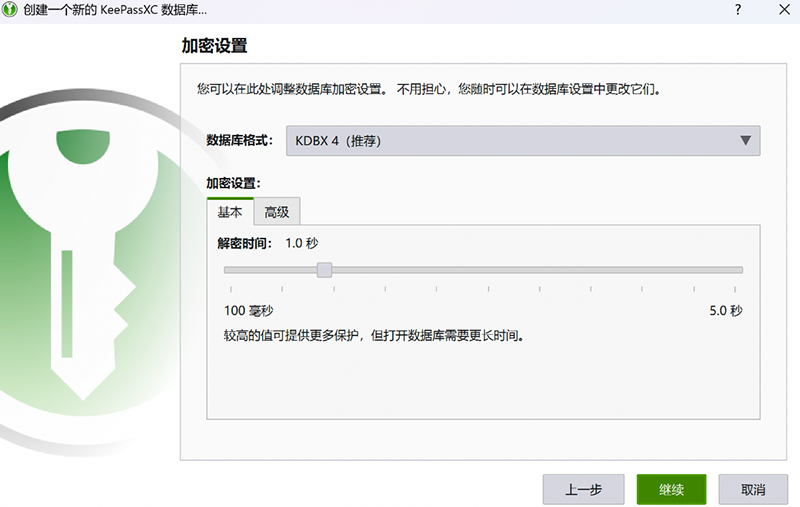This screenshot has width=800, height=507.
Task: Close the new database wizard window
Action: click(785, 9)
